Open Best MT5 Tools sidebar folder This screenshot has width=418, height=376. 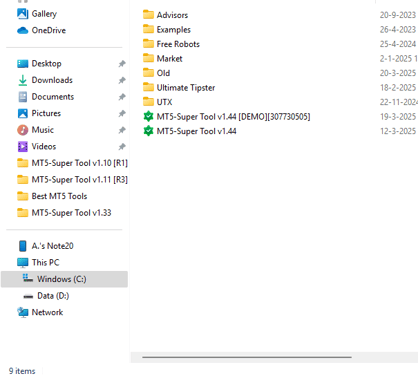point(52,196)
